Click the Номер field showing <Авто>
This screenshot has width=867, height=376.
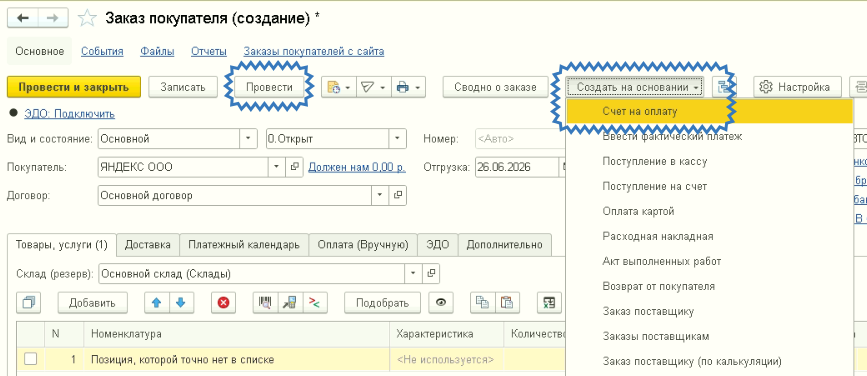(520, 138)
